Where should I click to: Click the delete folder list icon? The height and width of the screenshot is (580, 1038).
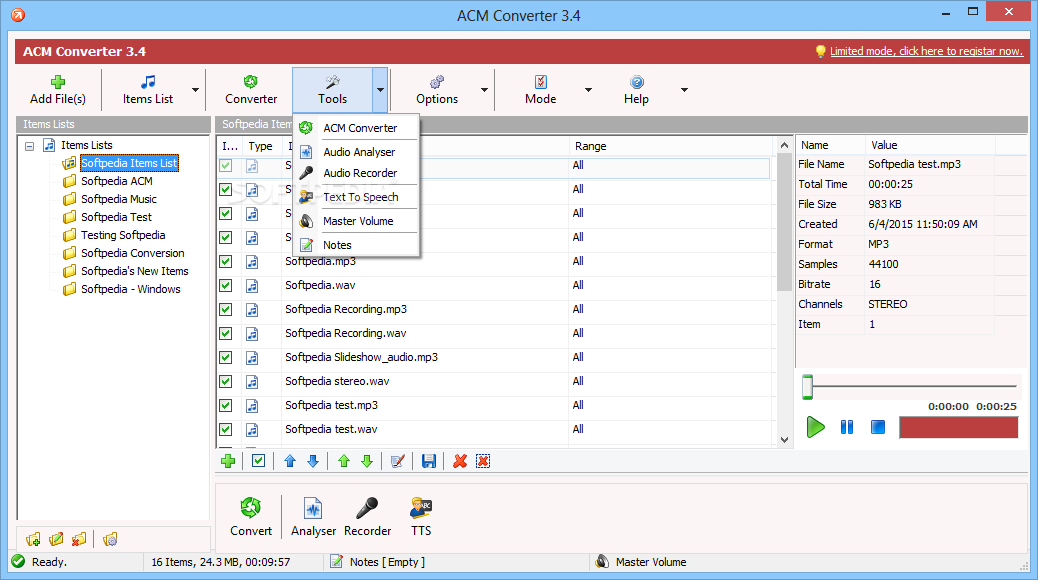pos(79,540)
